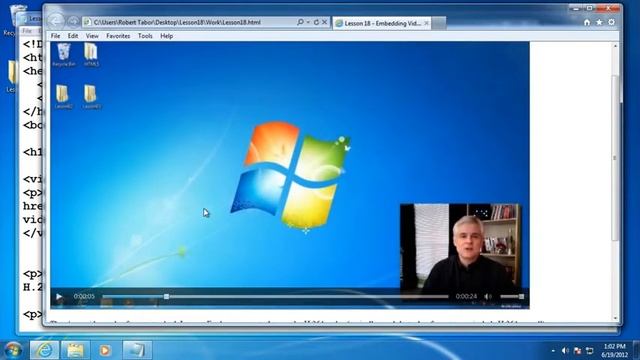The height and width of the screenshot is (360, 640).
Task: Play the embedded video
Action: click(x=59, y=297)
